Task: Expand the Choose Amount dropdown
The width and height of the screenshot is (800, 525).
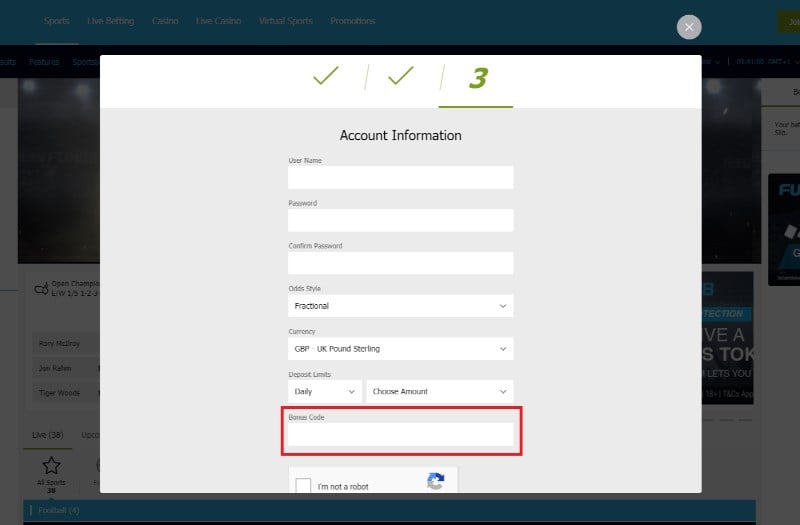Action: point(440,391)
